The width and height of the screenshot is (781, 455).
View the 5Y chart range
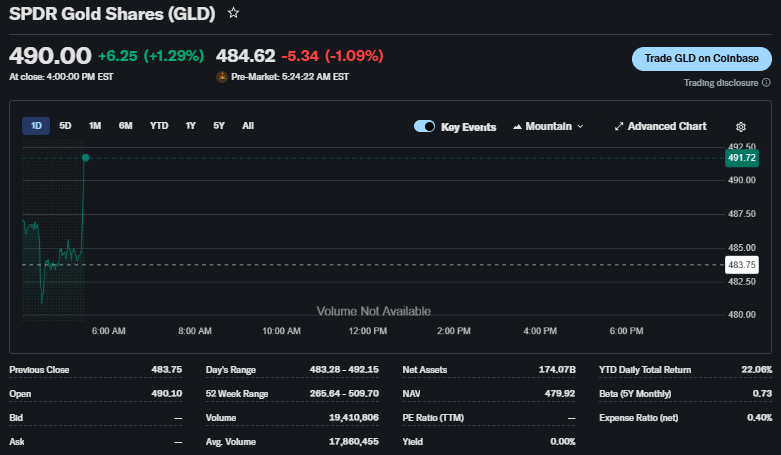(x=218, y=126)
